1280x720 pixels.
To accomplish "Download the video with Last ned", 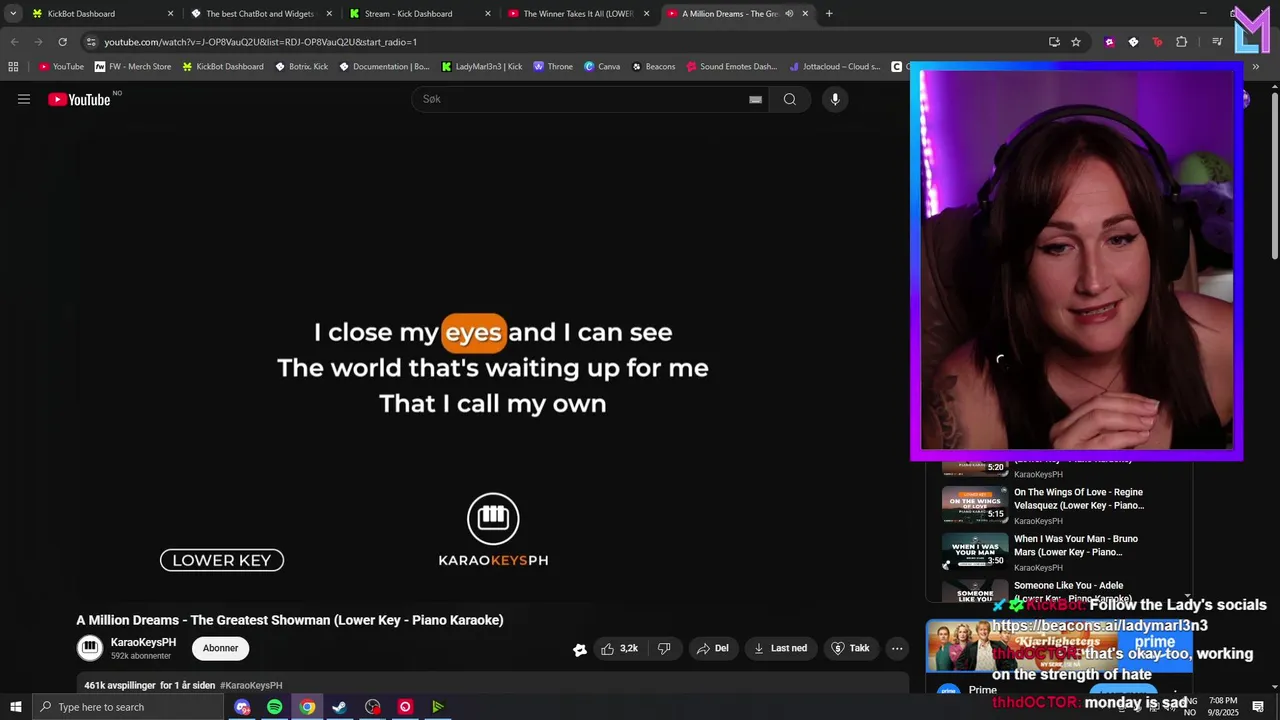I will pos(780,648).
